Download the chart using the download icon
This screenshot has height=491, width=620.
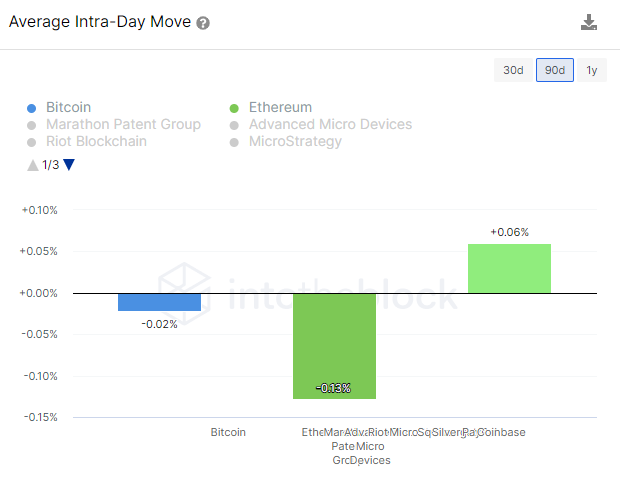(x=589, y=23)
